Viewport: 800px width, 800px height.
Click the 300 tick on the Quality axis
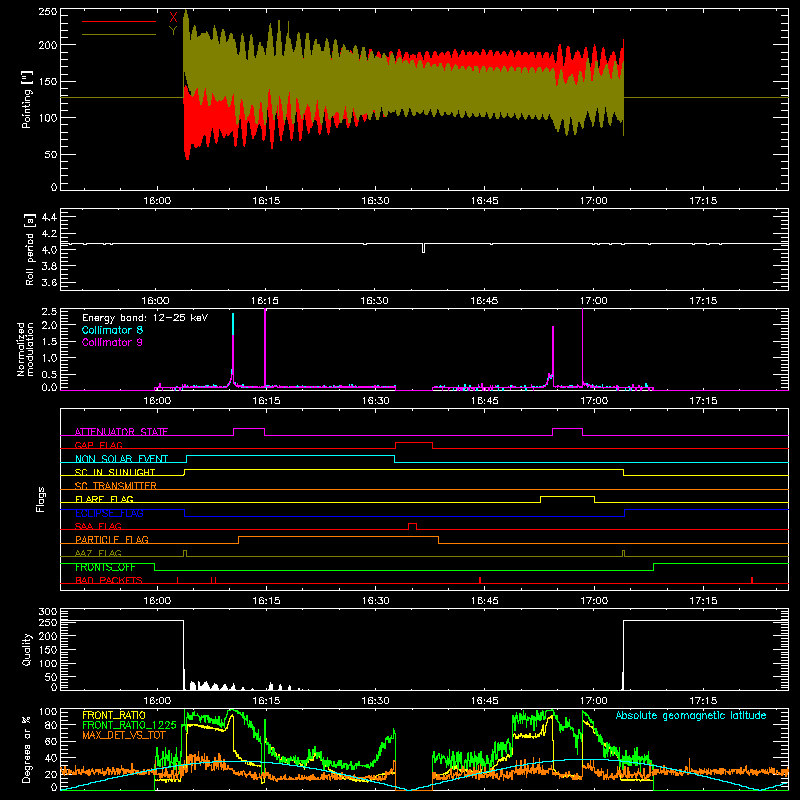click(48, 611)
